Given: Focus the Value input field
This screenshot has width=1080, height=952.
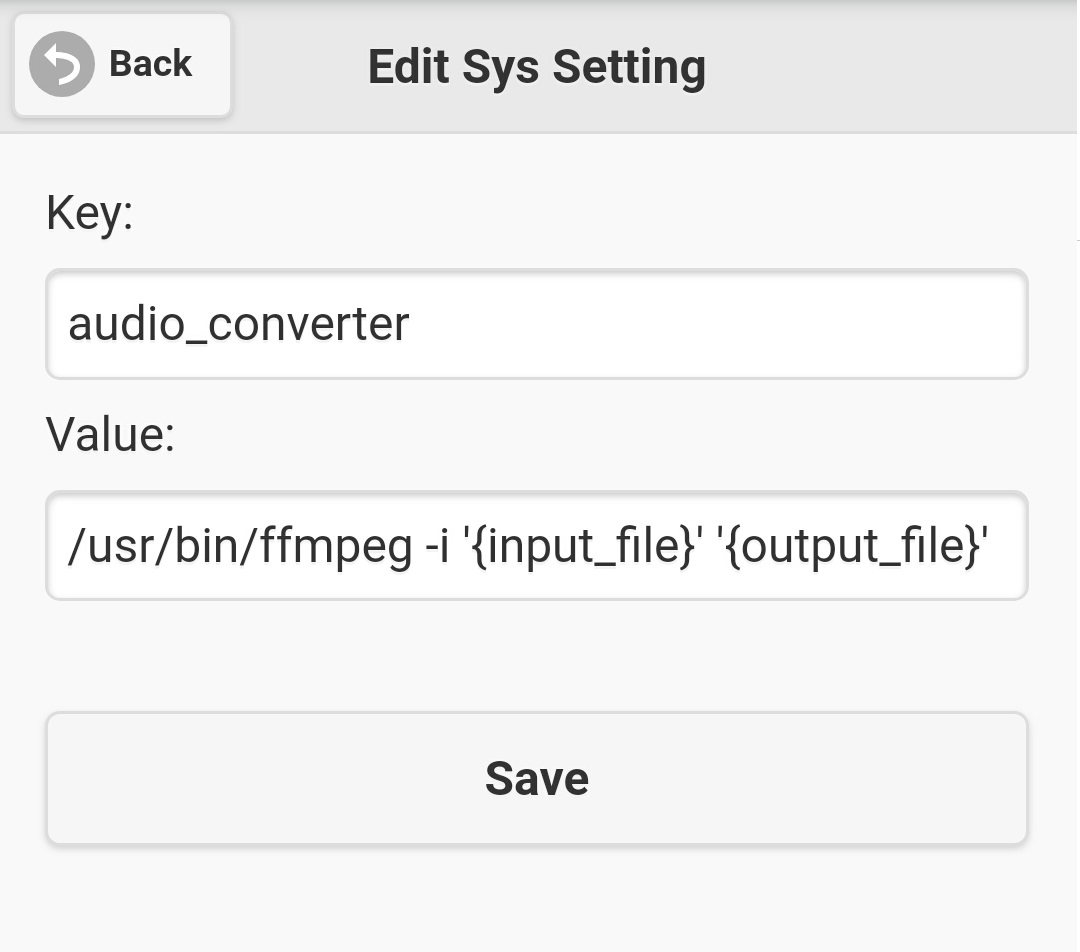Looking at the screenshot, I should [537, 546].
